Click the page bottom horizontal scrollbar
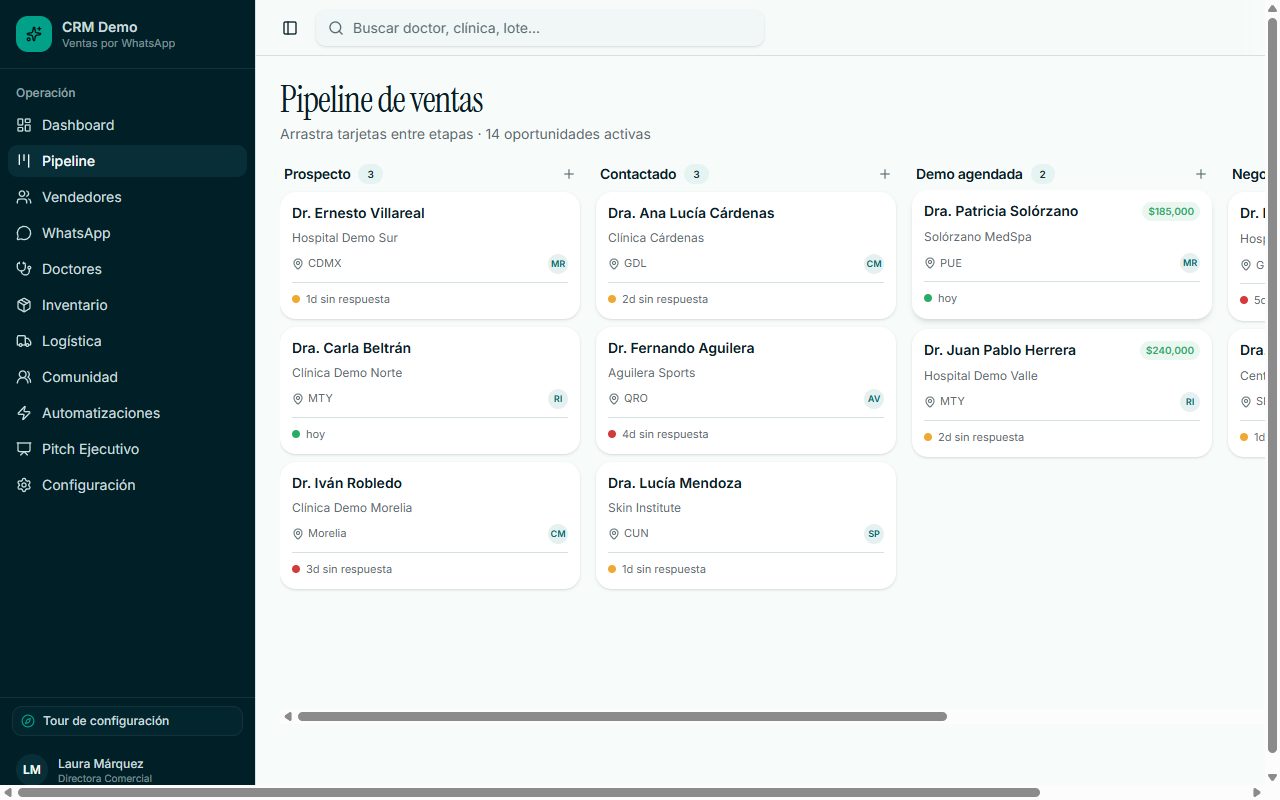The image size is (1280, 800). pyautogui.click(x=528, y=792)
